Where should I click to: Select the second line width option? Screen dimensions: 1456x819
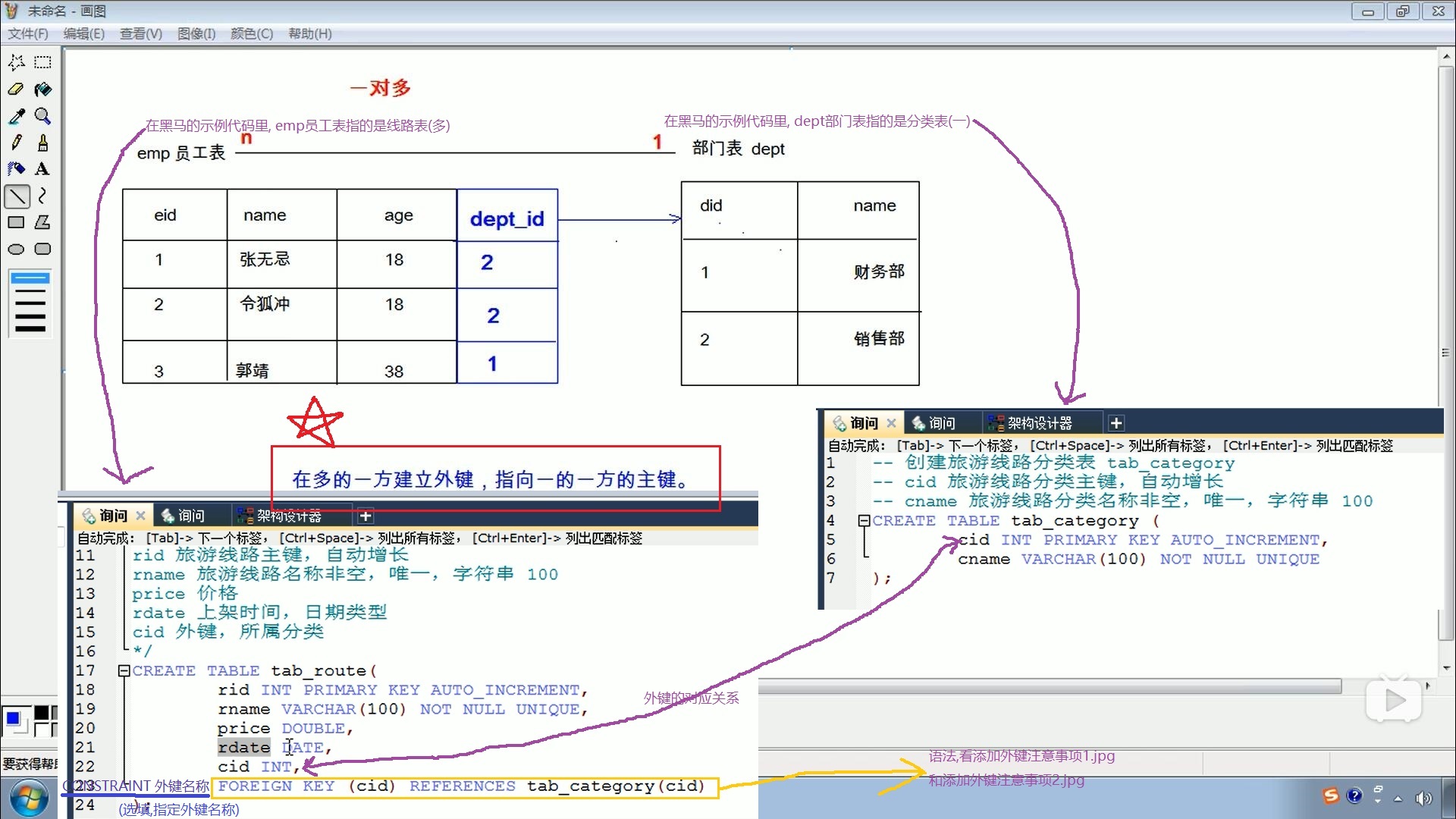click(30, 291)
